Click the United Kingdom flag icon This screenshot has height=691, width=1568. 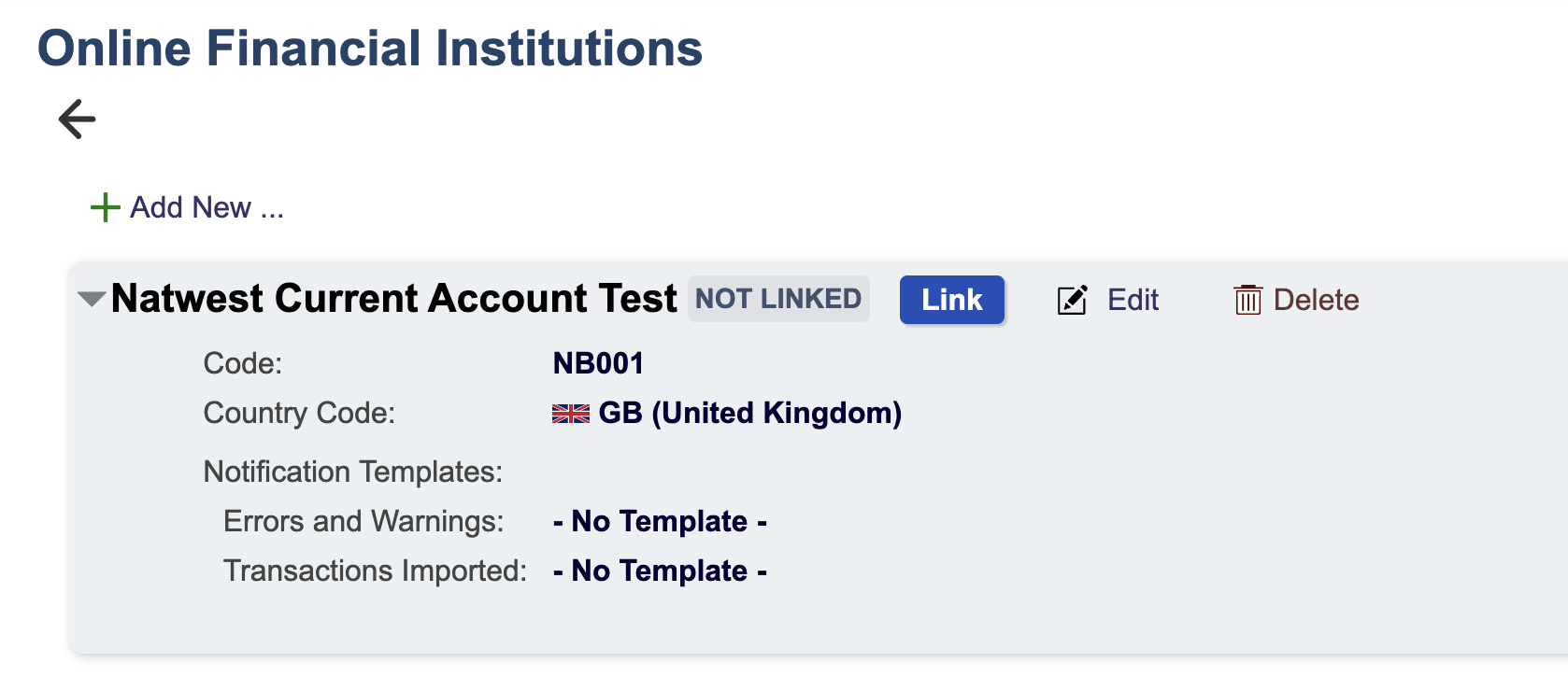pos(570,414)
